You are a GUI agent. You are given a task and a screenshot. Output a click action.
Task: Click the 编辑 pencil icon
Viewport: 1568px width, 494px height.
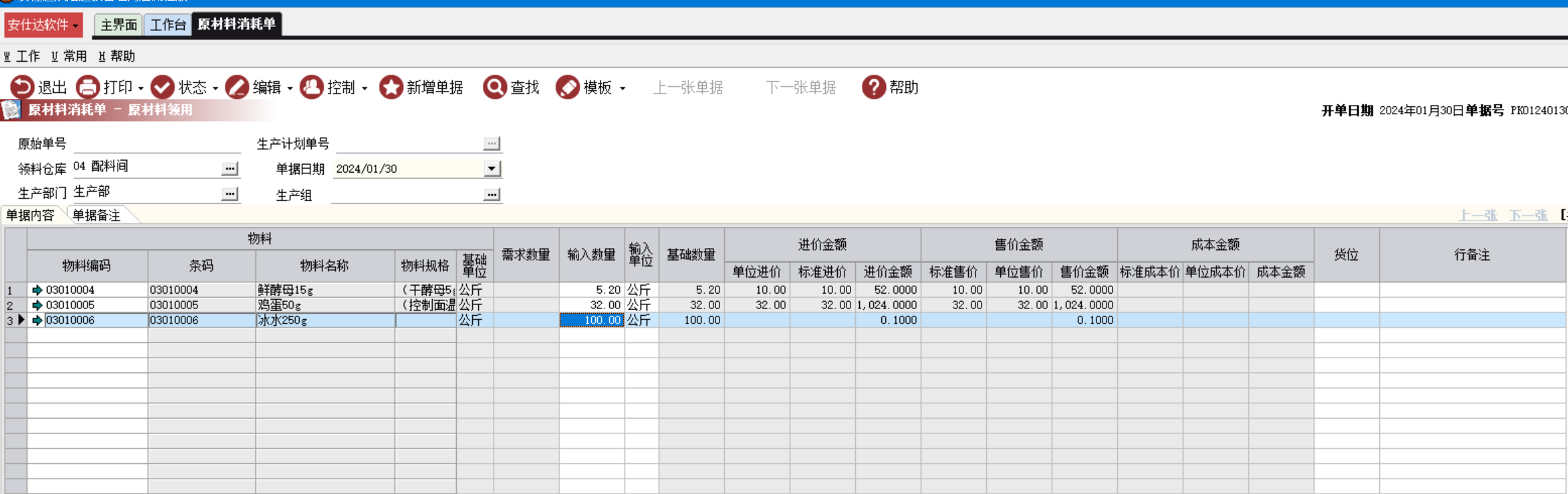pos(236,87)
